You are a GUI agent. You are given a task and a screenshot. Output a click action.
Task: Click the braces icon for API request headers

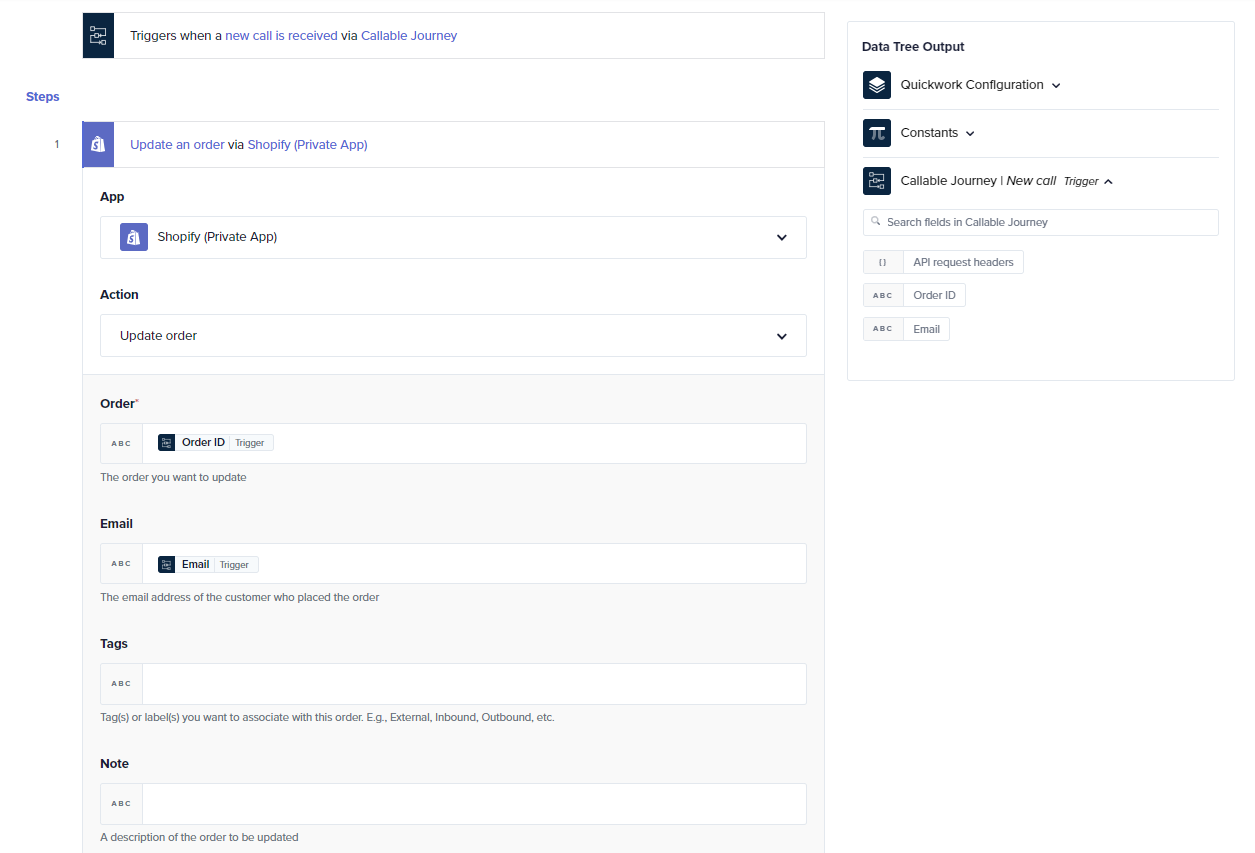(x=883, y=262)
